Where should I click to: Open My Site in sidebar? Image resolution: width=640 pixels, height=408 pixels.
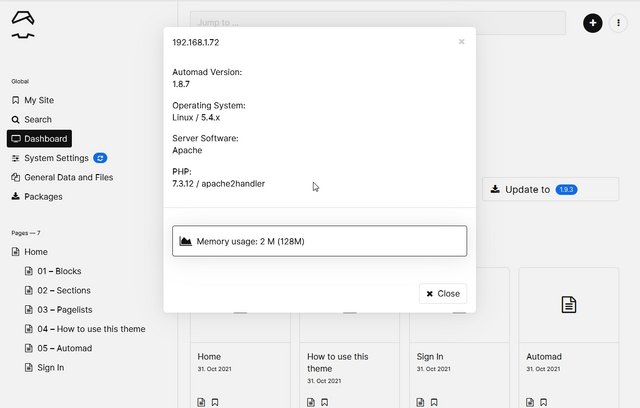click(x=33, y=100)
